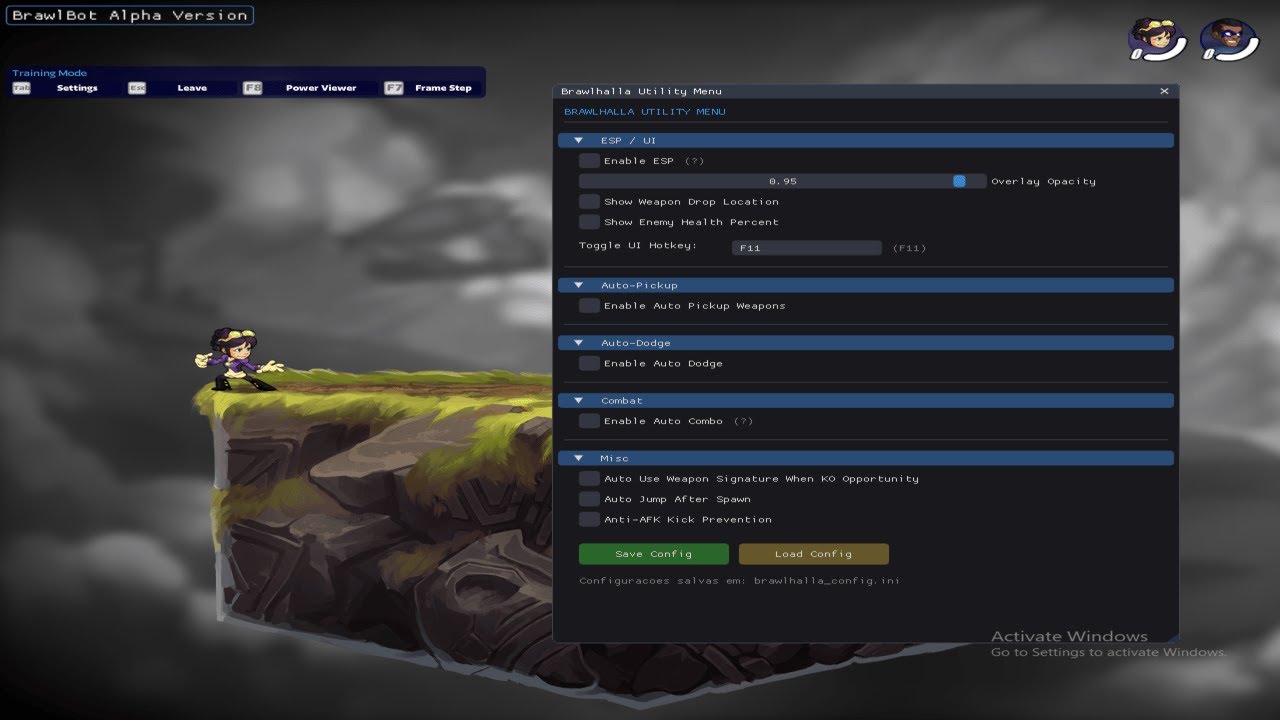Image resolution: width=1280 pixels, height=720 pixels.
Task: Turn on Enable Auto Dodge
Action: tap(589, 364)
